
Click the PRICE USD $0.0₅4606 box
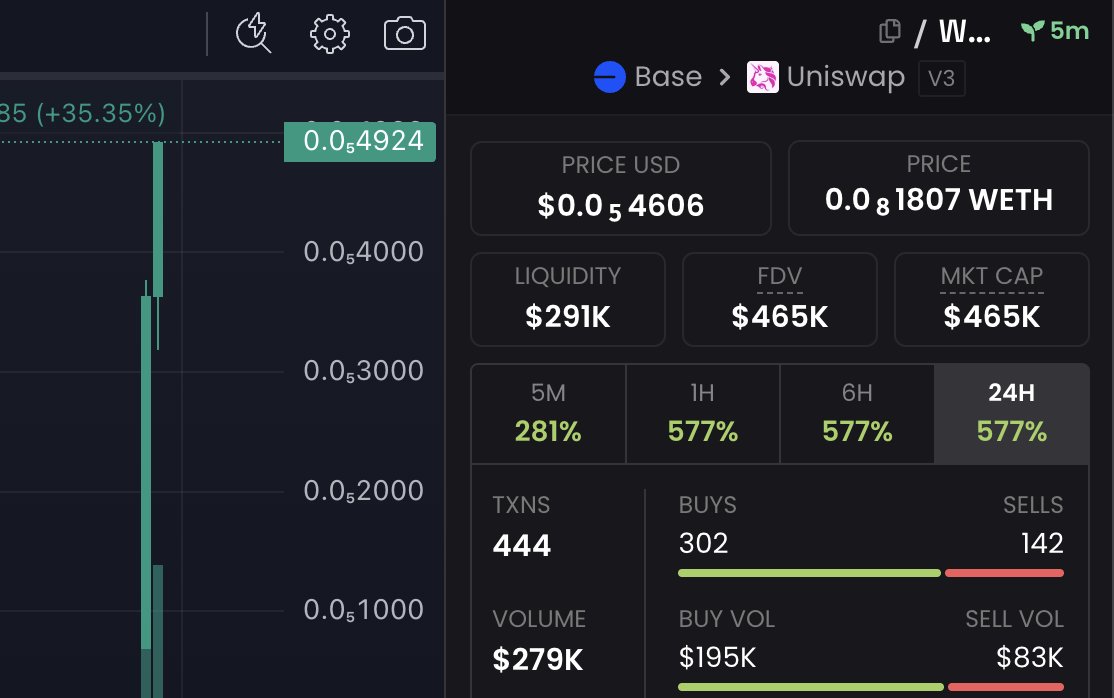[621, 188]
